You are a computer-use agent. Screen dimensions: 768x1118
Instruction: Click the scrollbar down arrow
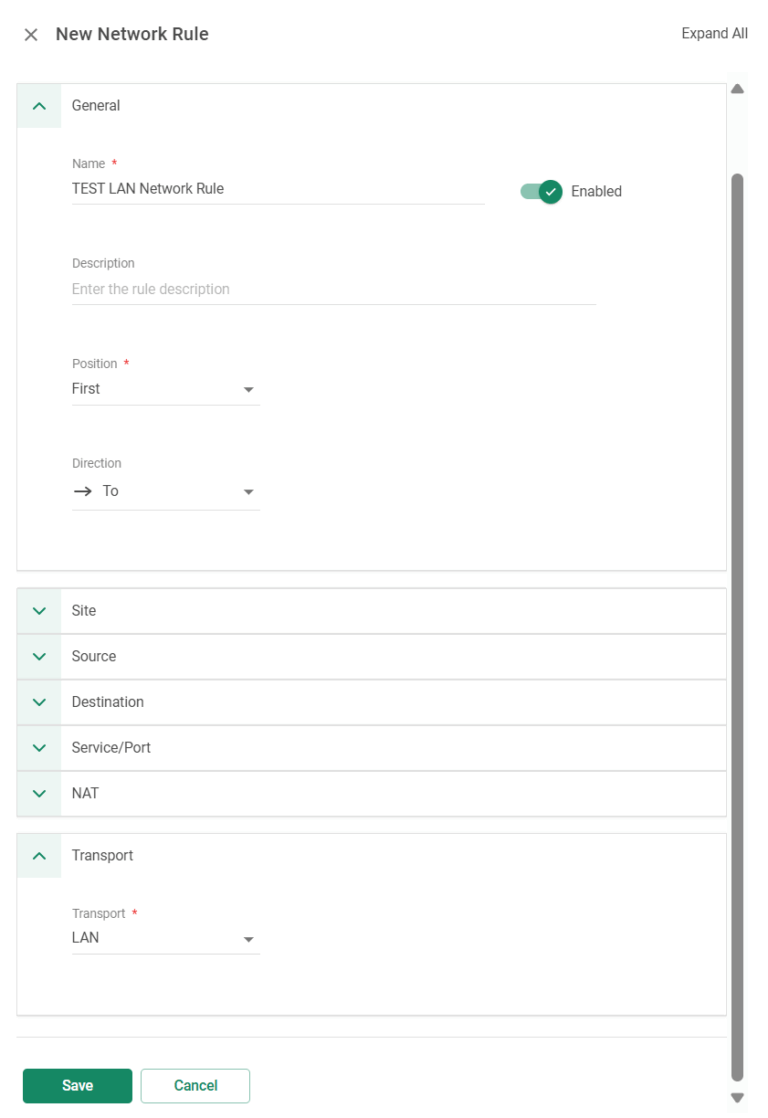click(x=737, y=1097)
